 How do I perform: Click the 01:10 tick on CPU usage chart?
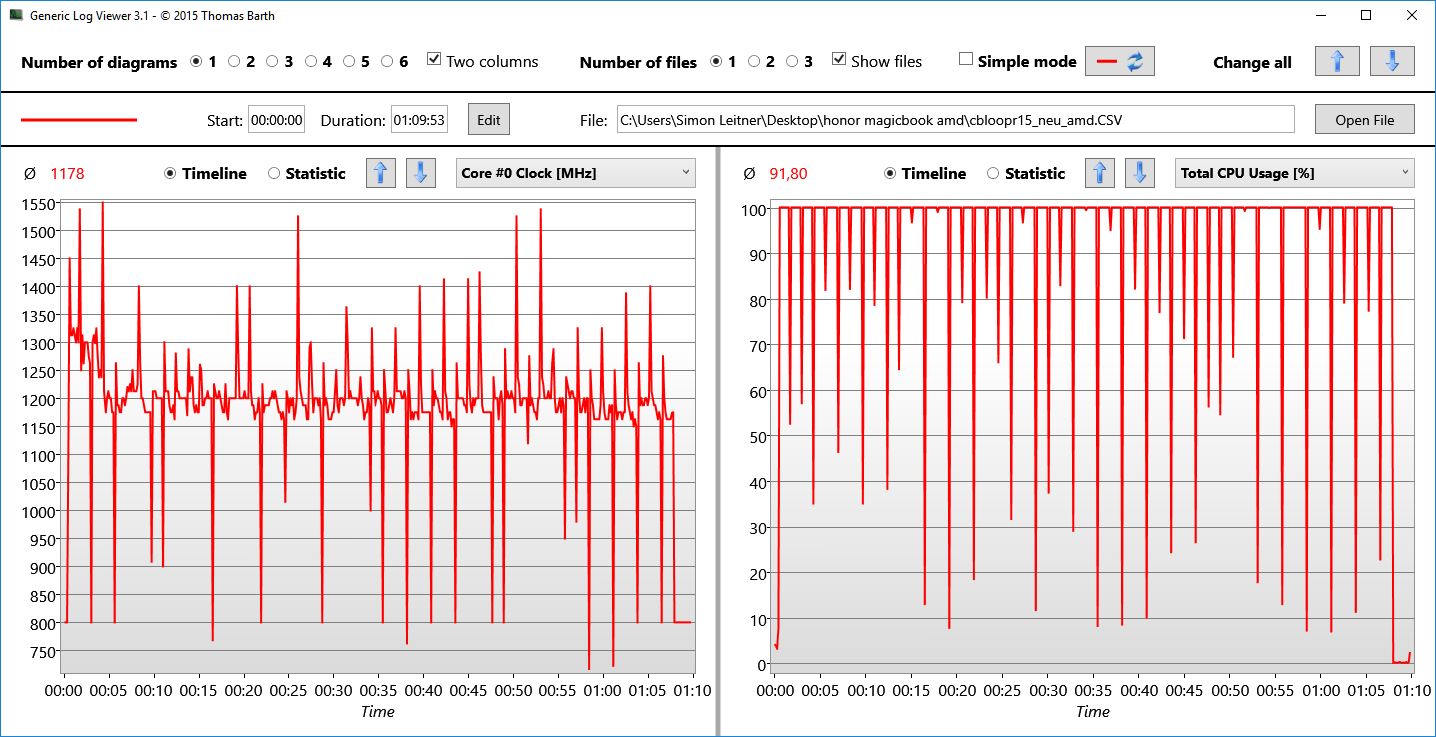pos(1410,690)
